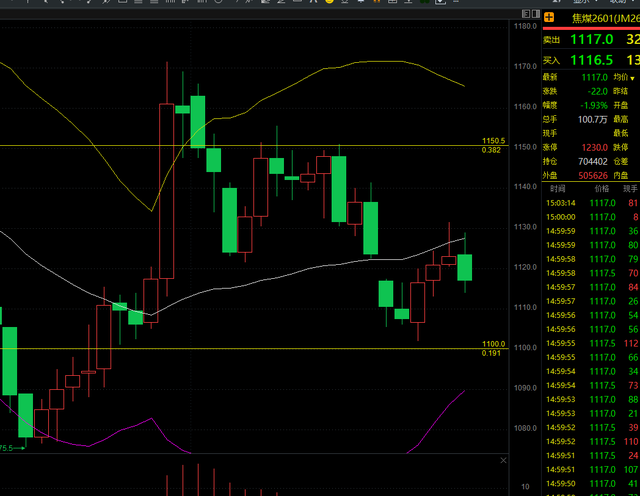Click the 内盘 field label

pos(620,176)
